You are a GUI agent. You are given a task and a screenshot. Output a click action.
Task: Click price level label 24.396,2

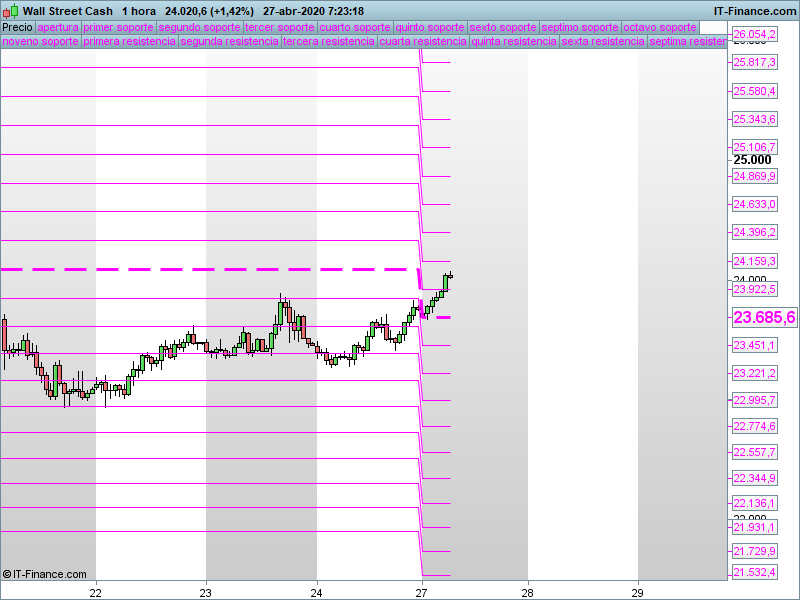point(755,233)
